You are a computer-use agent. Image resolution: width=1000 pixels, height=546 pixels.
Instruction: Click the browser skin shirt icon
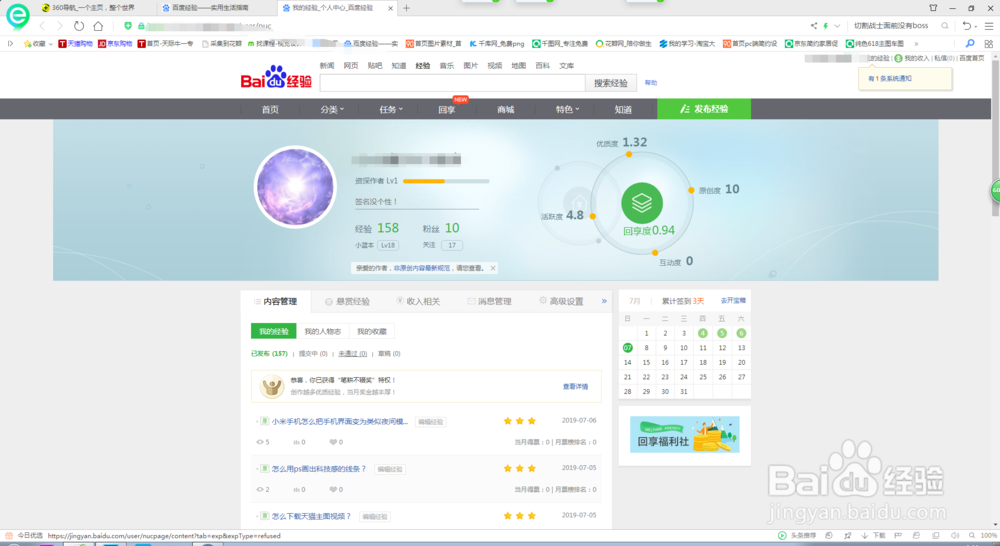[x=933, y=8]
